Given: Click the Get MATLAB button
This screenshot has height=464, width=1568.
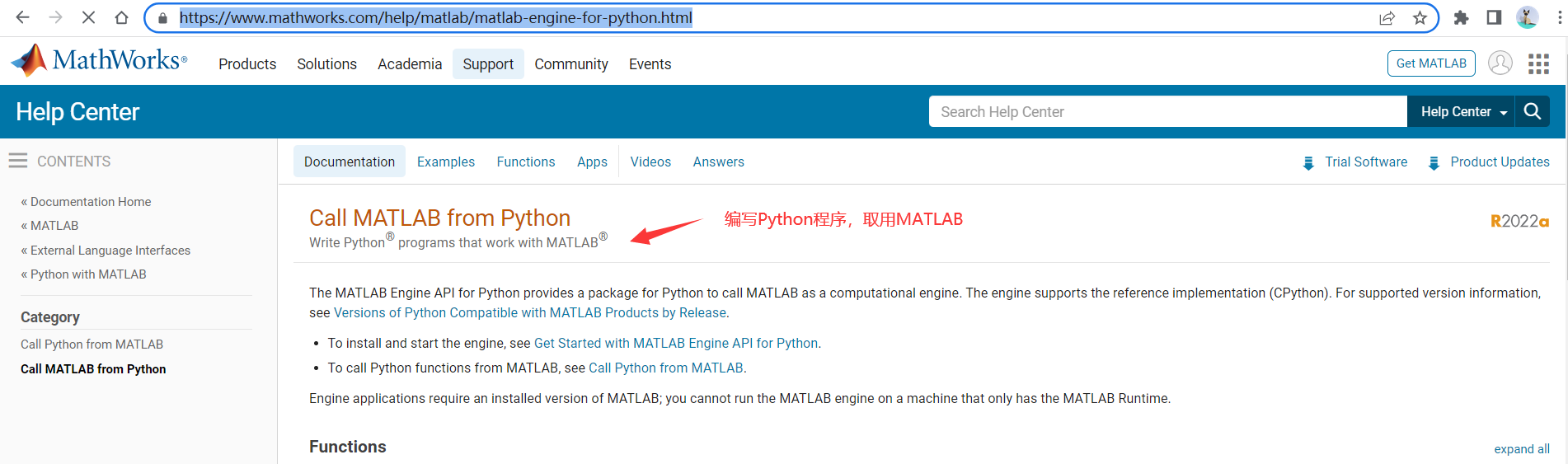Looking at the screenshot, I should [x=1431, y=63].
